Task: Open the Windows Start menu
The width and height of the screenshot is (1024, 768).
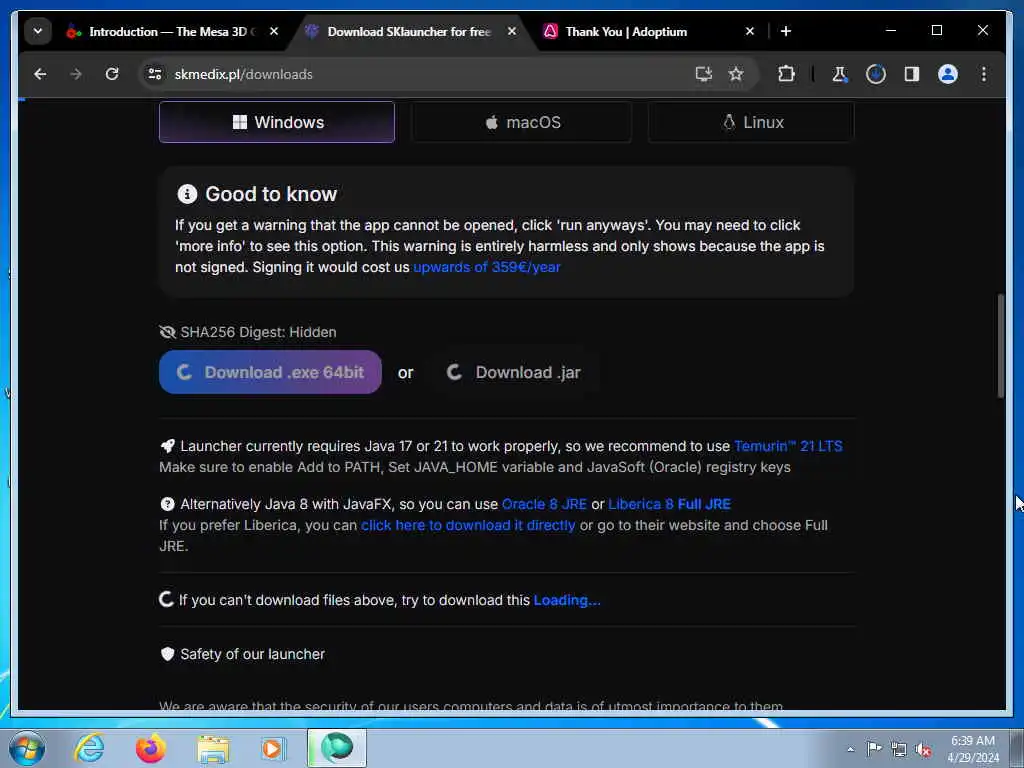Action: point(27,748)
